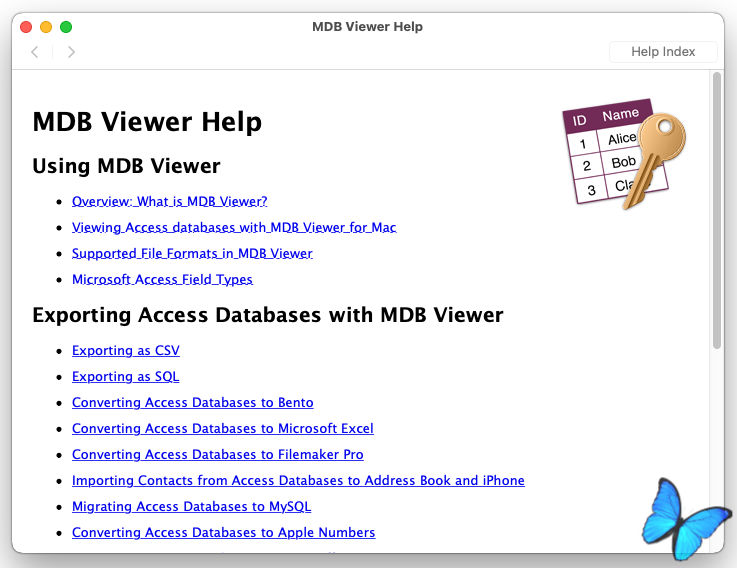Minimize the window with yellow button
The width and height of the screenshot is (737, 568).
click(46, 27)
